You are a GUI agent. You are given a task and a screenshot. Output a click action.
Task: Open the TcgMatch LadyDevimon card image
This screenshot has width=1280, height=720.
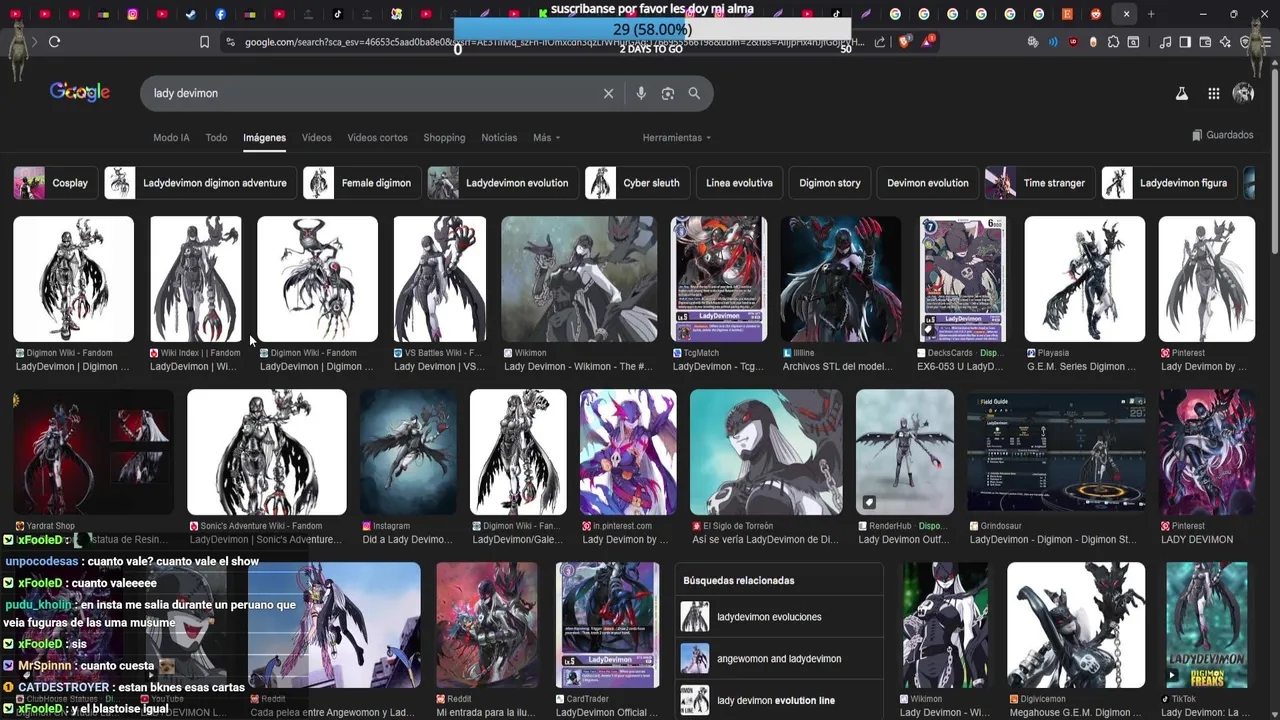tap(719, 279)
